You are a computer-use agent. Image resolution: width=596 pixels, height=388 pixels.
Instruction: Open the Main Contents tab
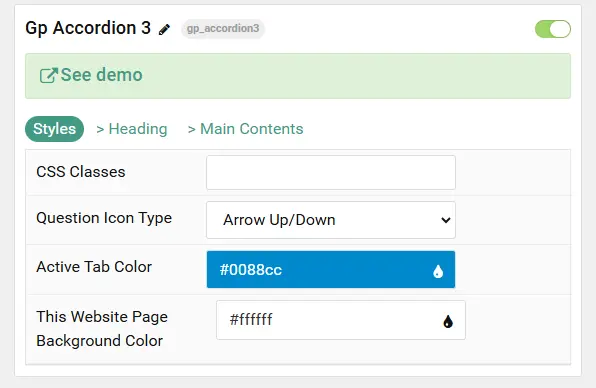[x=246, y=129]
